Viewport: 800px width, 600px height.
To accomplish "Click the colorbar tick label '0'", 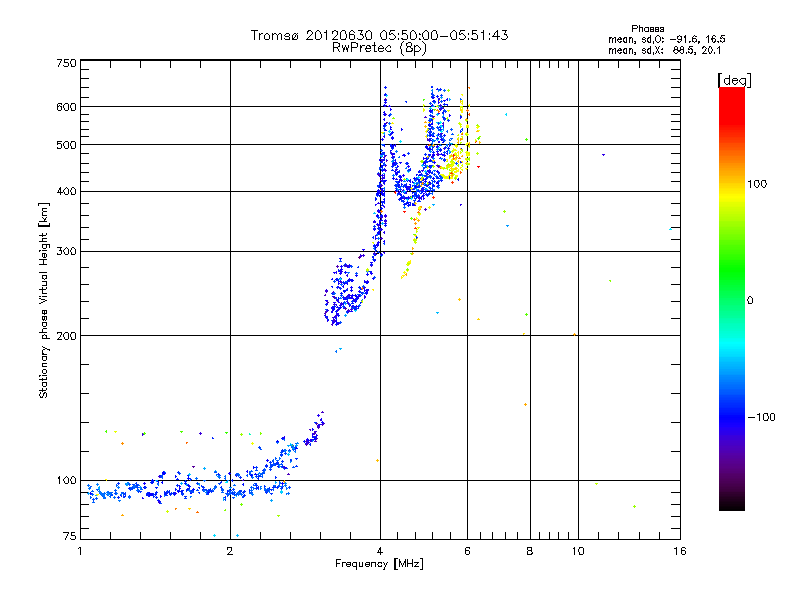I will (750, 301).
